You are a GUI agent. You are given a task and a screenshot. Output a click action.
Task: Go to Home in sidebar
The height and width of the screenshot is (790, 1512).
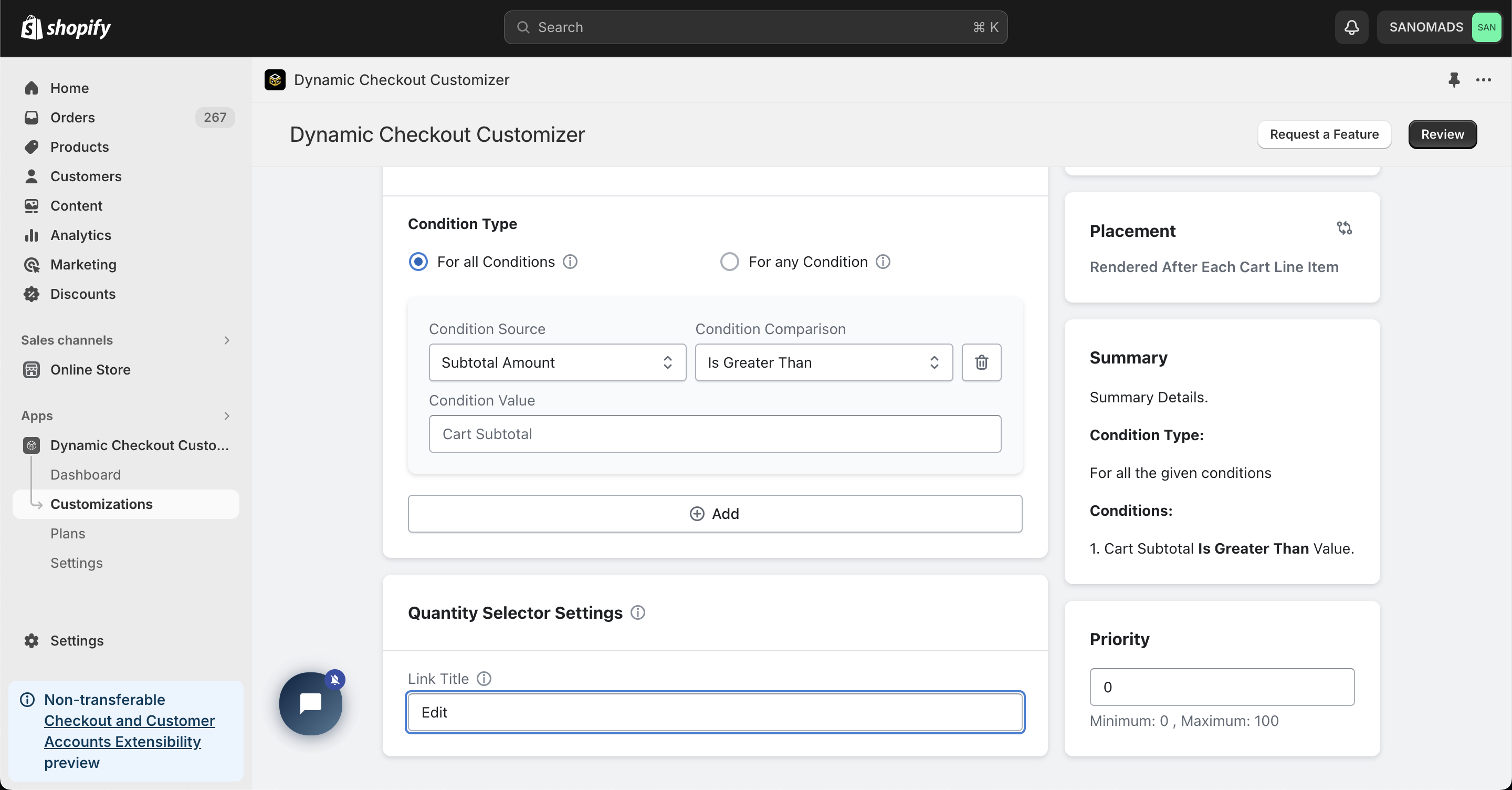point(125,88)
